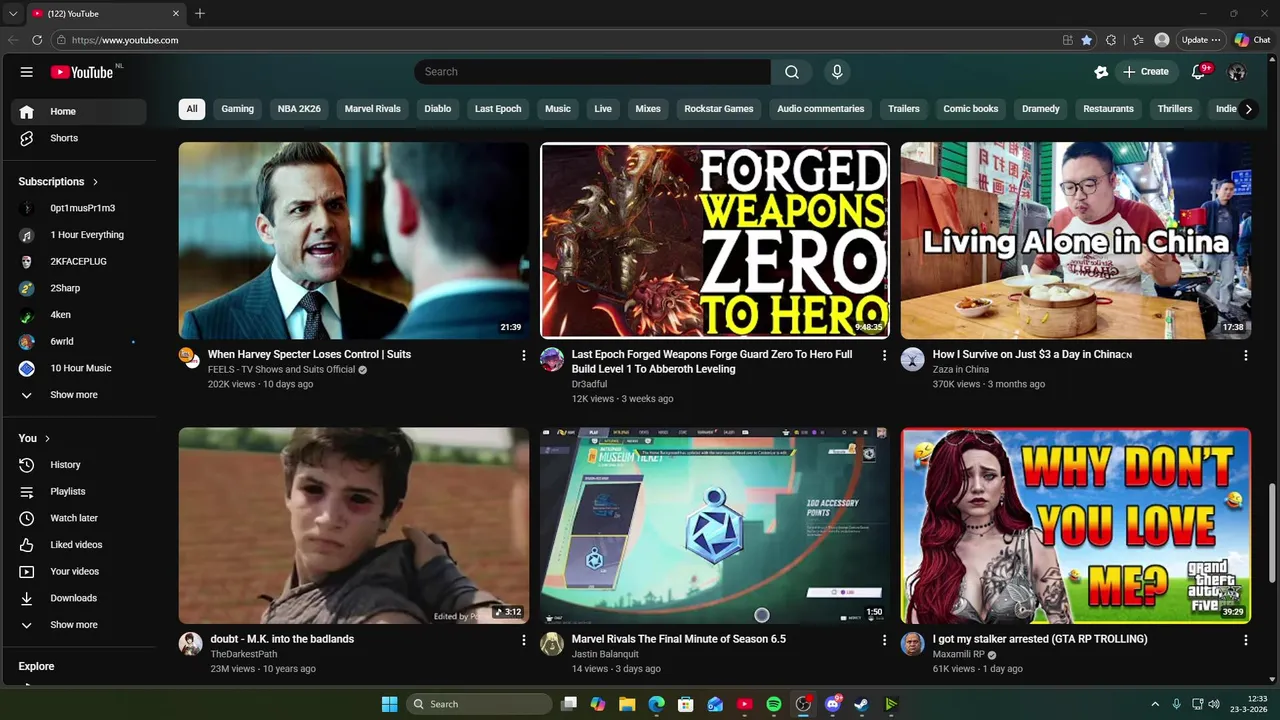Screen dimensions: 1280x720
Task: Select the Rockstar Games category chip
Action: point(719,109)
